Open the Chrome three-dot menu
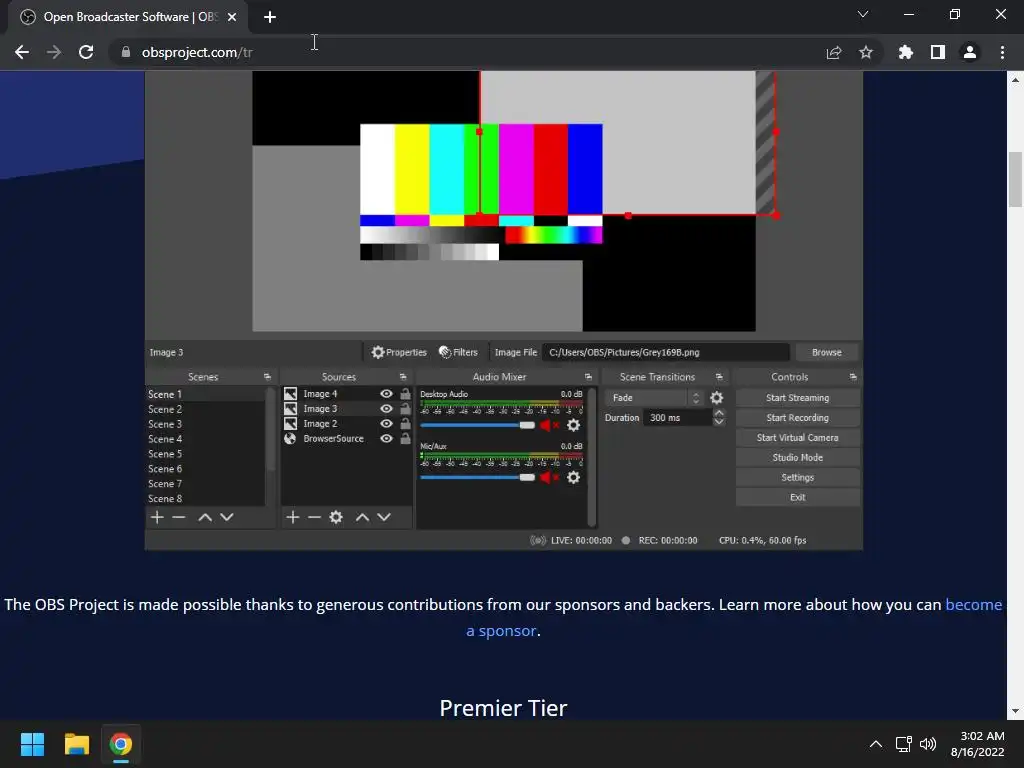Screen dimensions: 1024x768 coord(1002,52)
